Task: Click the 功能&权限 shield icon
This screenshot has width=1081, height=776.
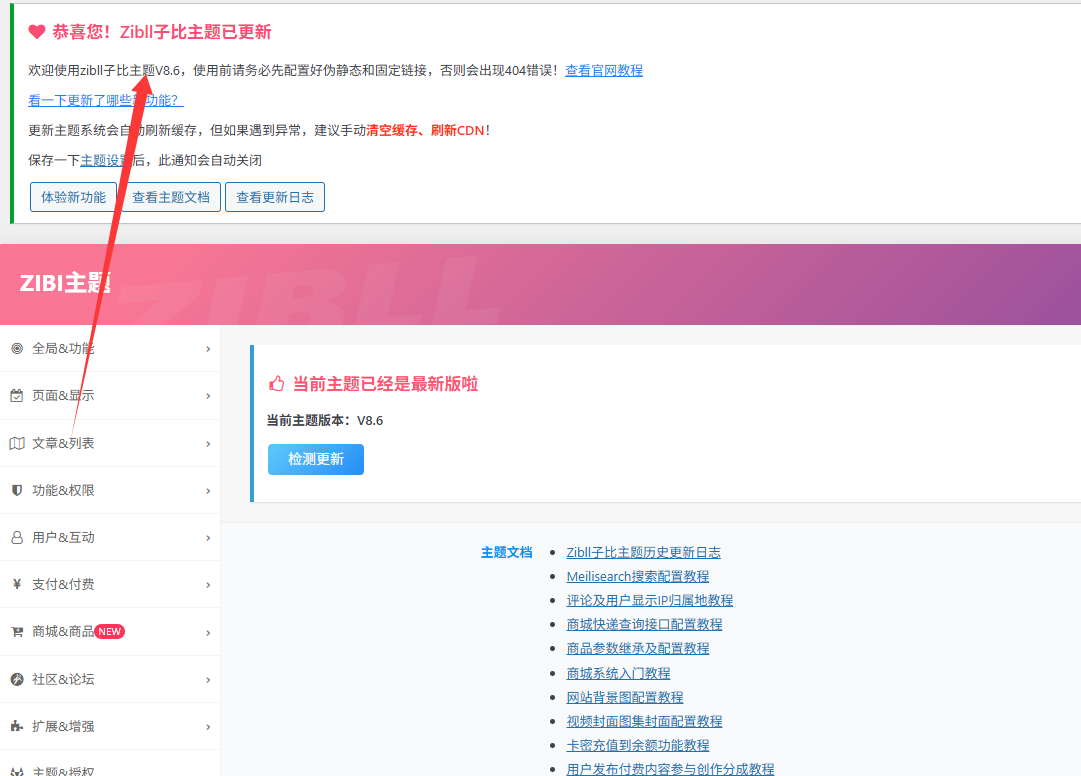Action: click(x=16, y=490)
